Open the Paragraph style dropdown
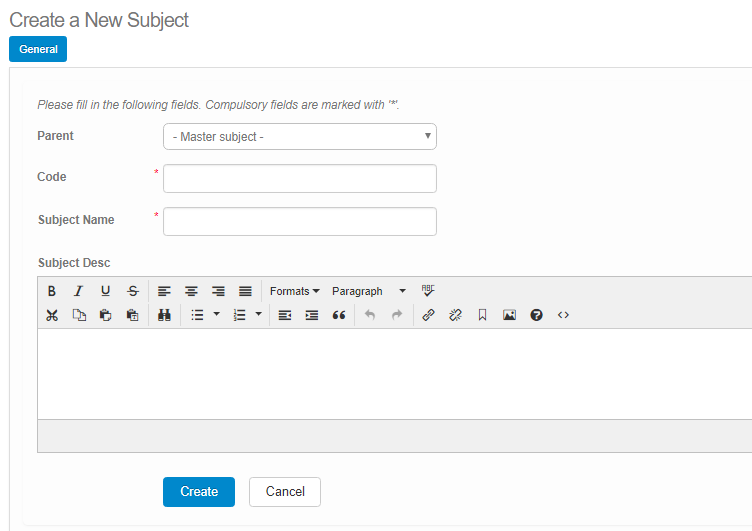The width and height of the screenshot is (752, 531). click(x=369, y=291)
